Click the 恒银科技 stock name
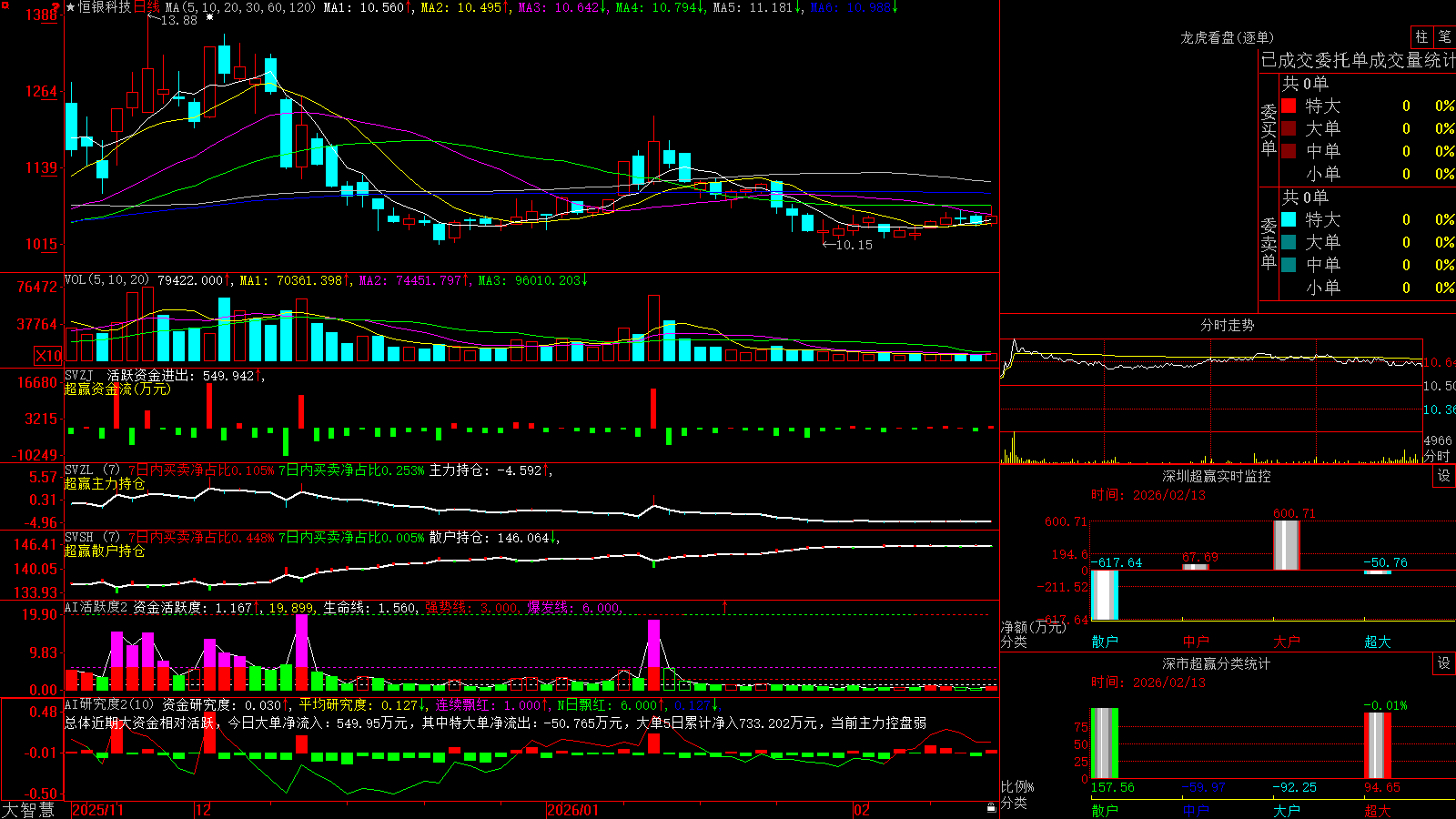The height and width of the screenshot is (819, 1456). click(x=105, y=7)
